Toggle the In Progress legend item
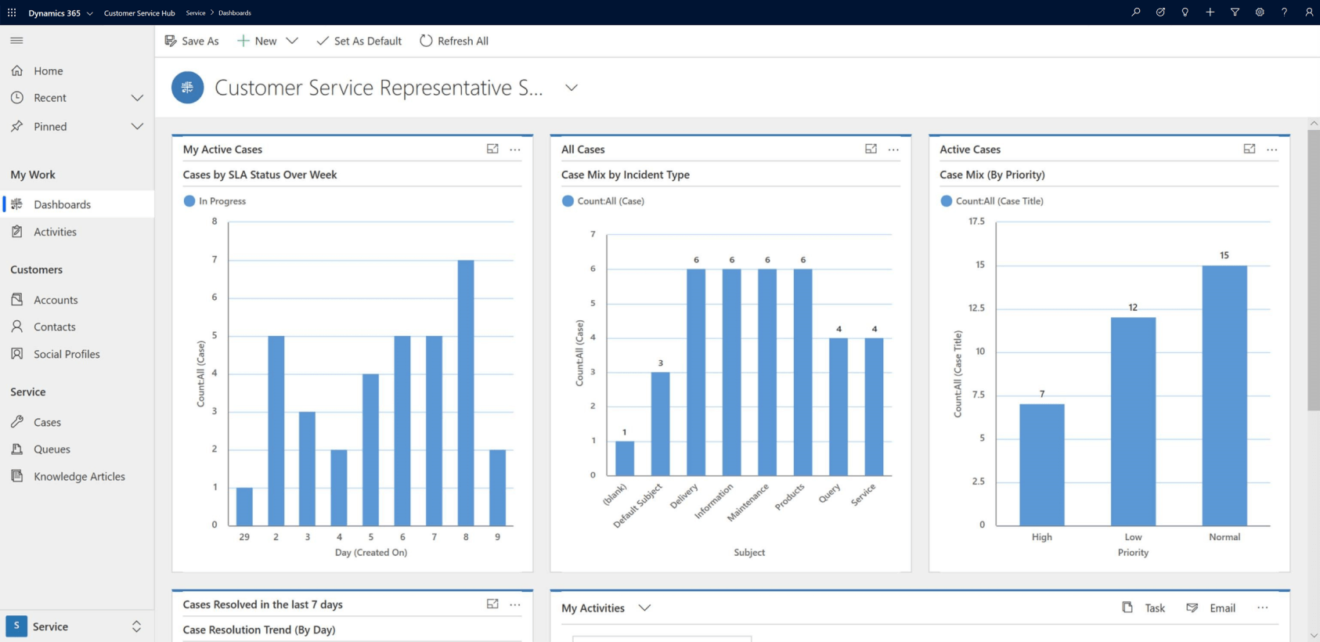 pos(215,203)
